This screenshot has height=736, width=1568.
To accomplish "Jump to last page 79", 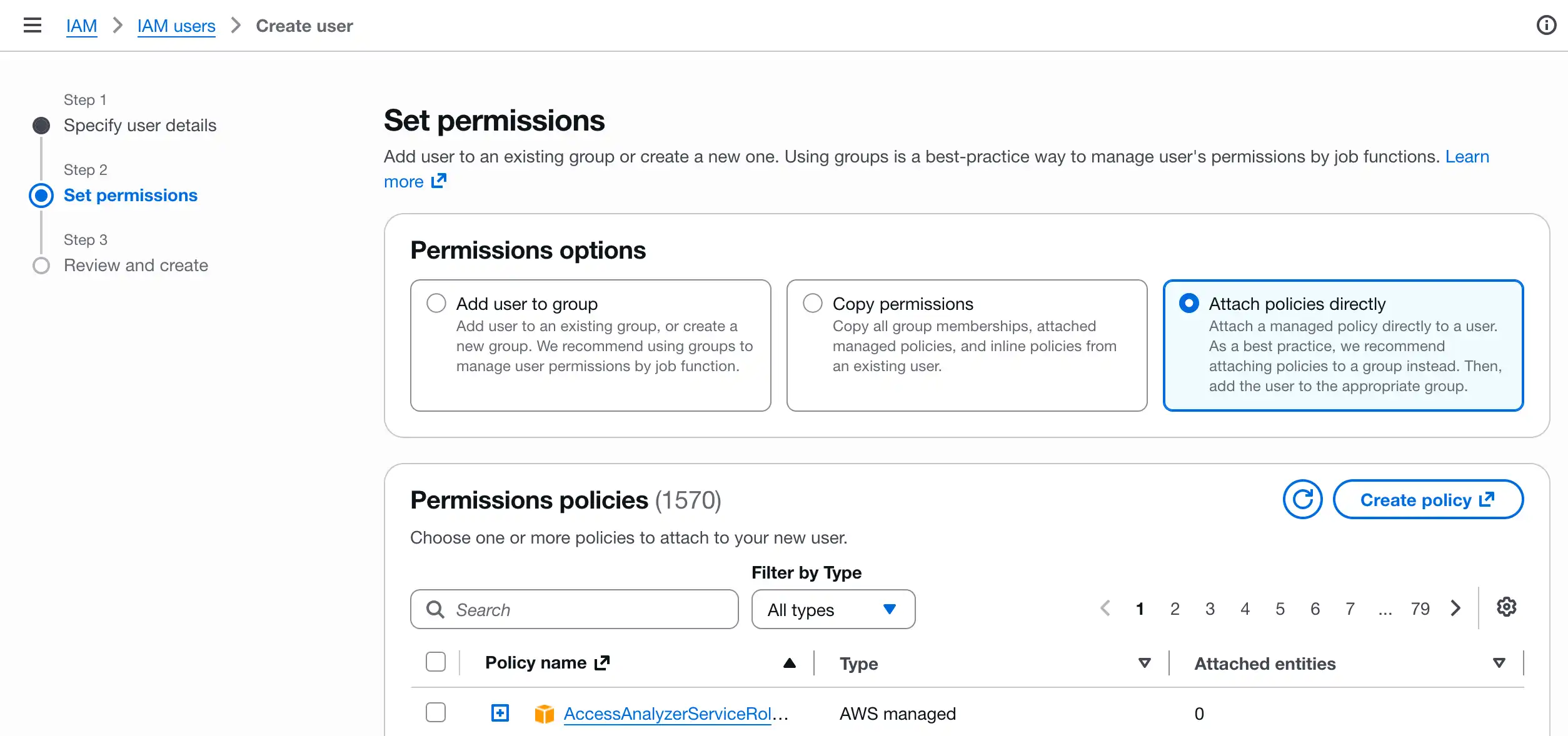I will point(1420,609).
